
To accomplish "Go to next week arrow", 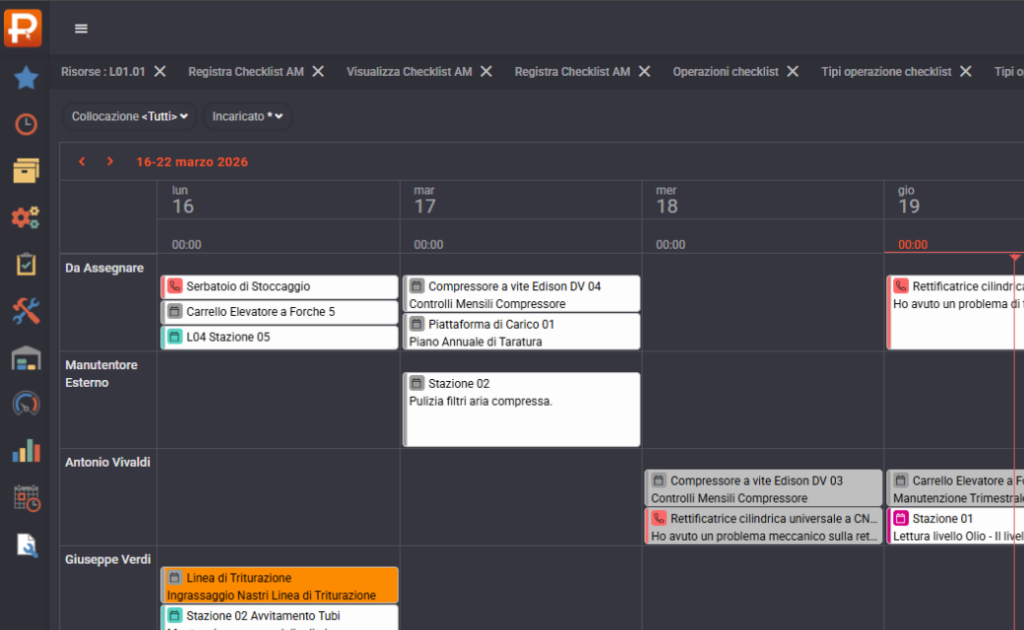I will pos(110,161).
